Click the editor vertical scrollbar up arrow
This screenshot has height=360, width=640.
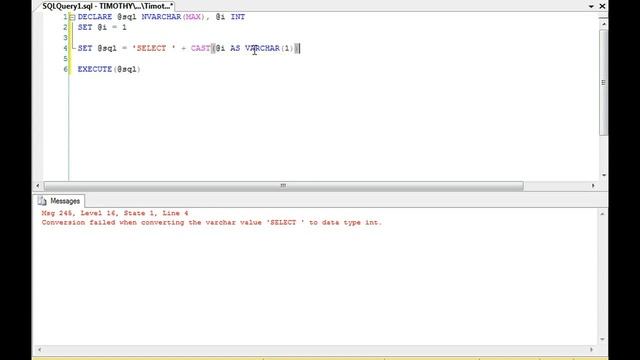click(x=604, y=25)
